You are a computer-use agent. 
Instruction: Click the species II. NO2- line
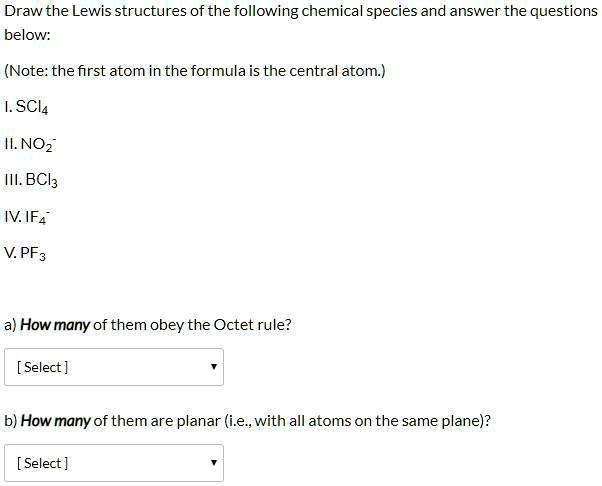(30, 144)
